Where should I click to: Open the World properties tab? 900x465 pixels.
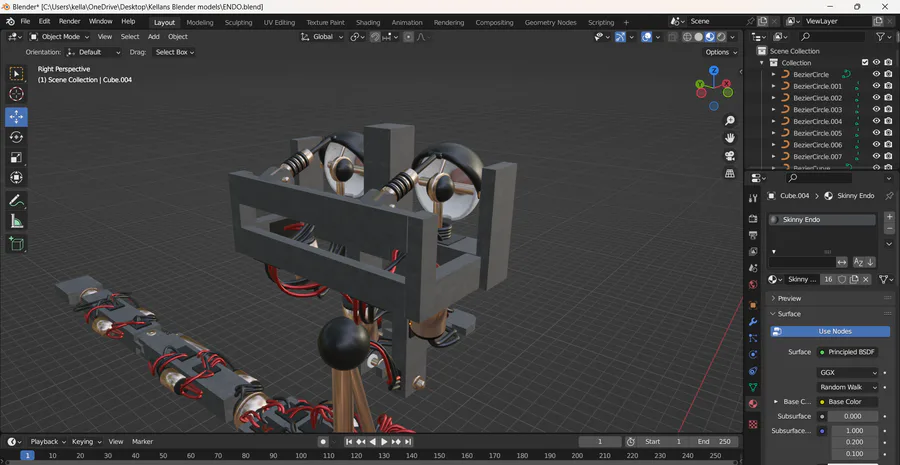[753, 284]
